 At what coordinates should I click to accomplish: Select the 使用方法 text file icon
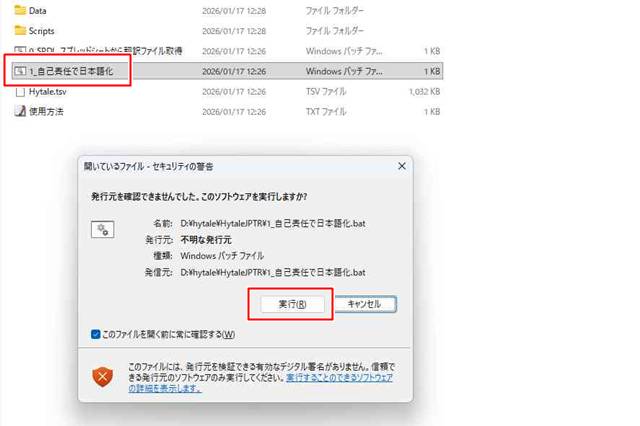[20, 111]
